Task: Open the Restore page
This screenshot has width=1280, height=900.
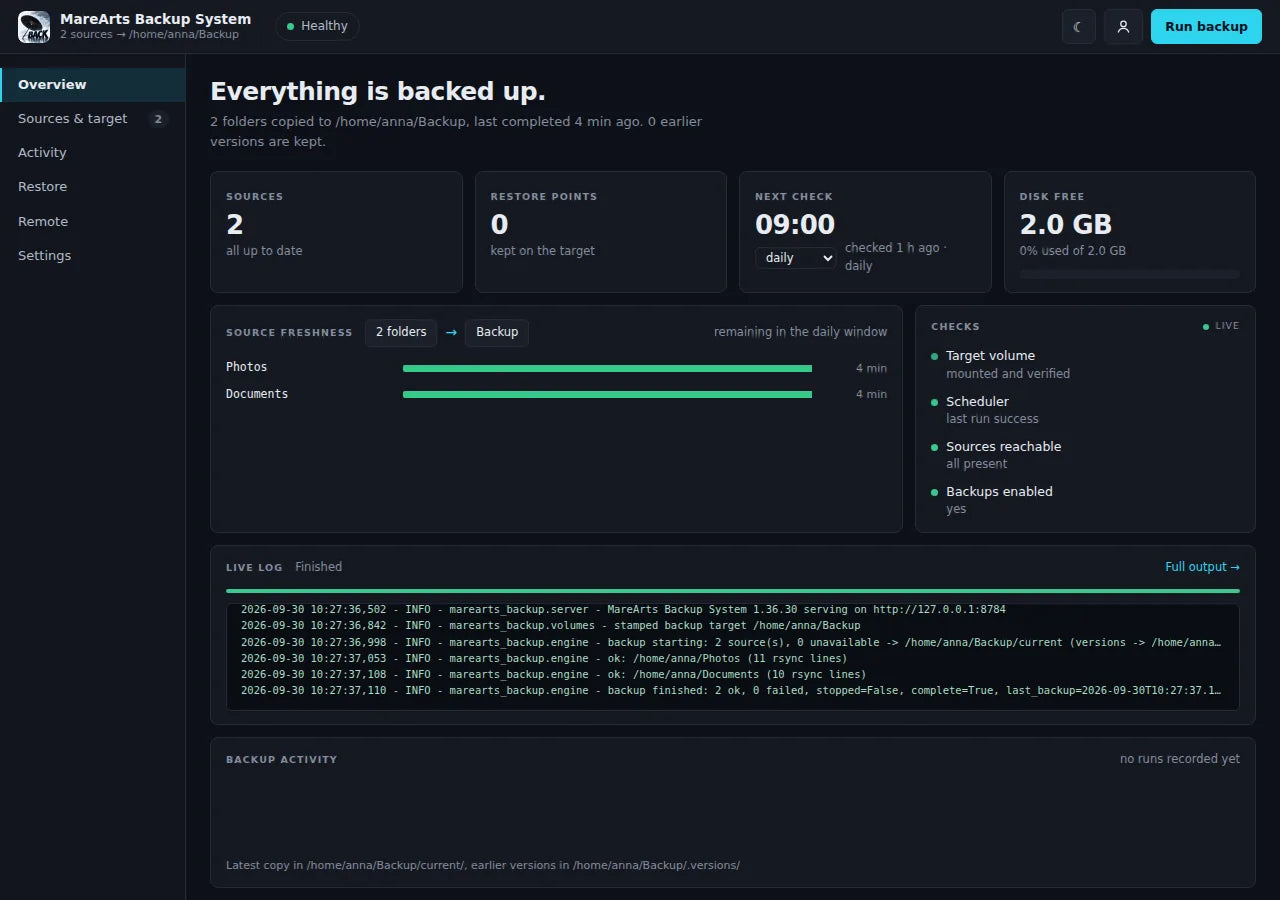Action: [x=93, y=187]
